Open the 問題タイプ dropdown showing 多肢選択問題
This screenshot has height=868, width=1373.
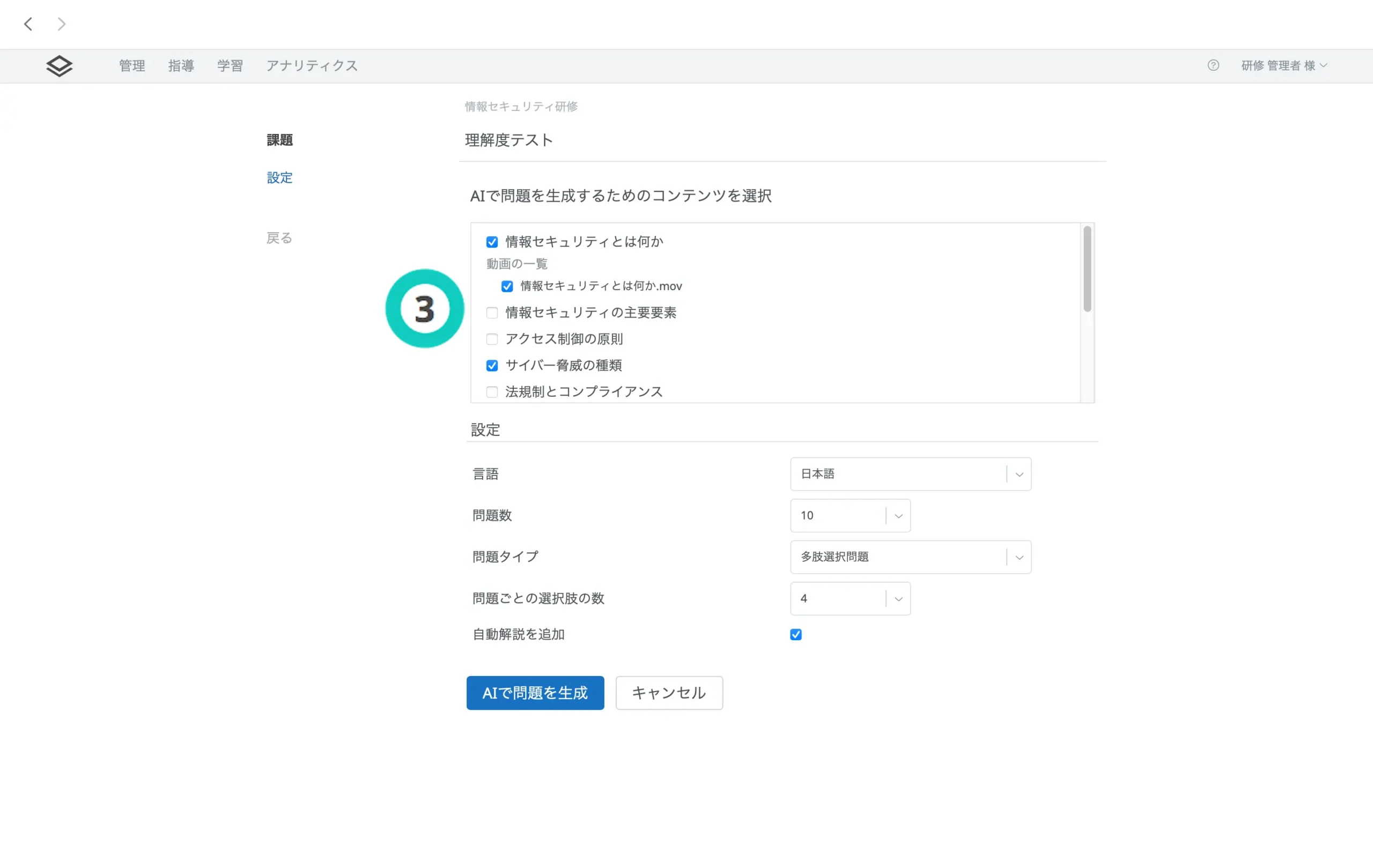(x=911, y=558)
